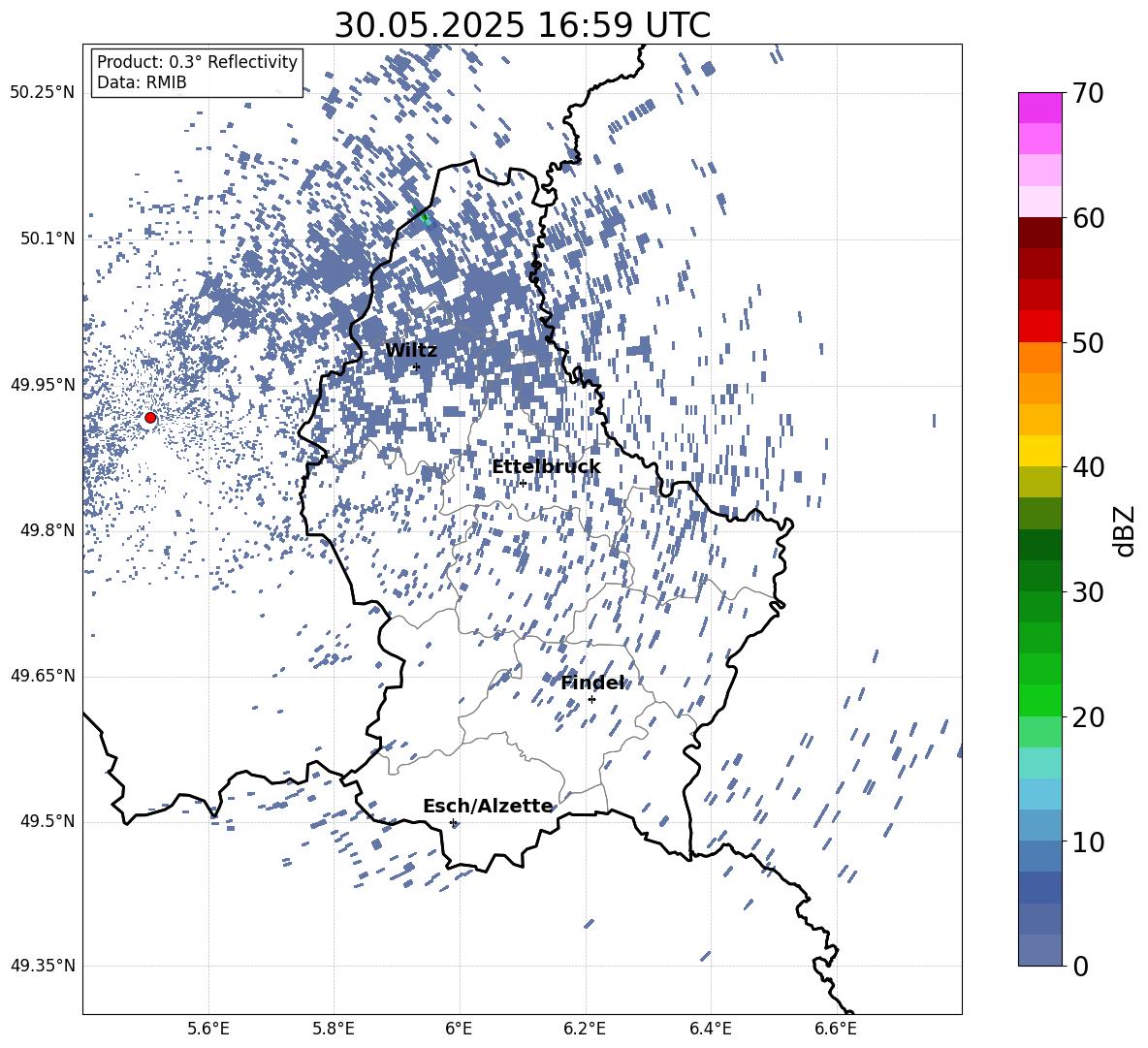1148x1048 pixels.
Task: Click the 6°E longitude label
Action: pyautogui.click(x=459, y=1029)
